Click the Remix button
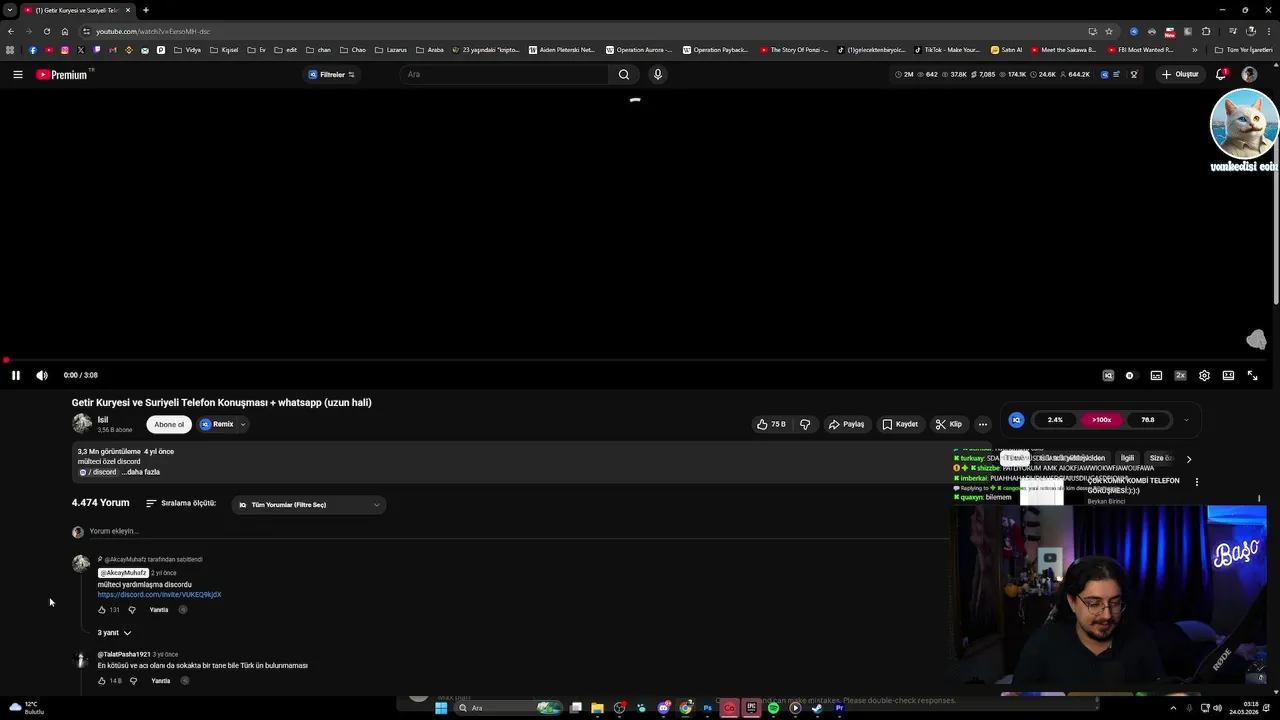 pos(217,424)
